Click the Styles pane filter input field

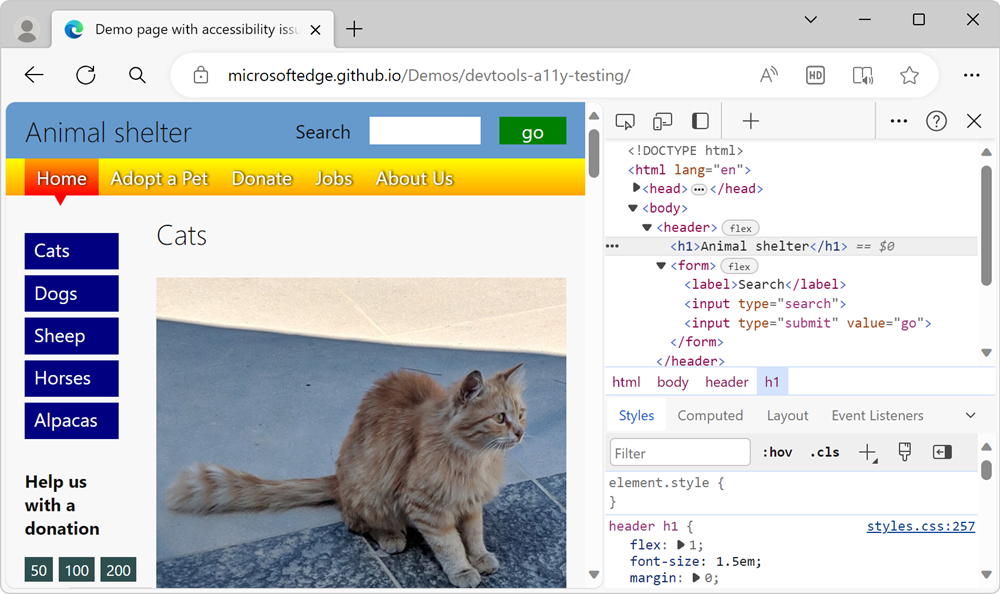[x=679, y=451]
